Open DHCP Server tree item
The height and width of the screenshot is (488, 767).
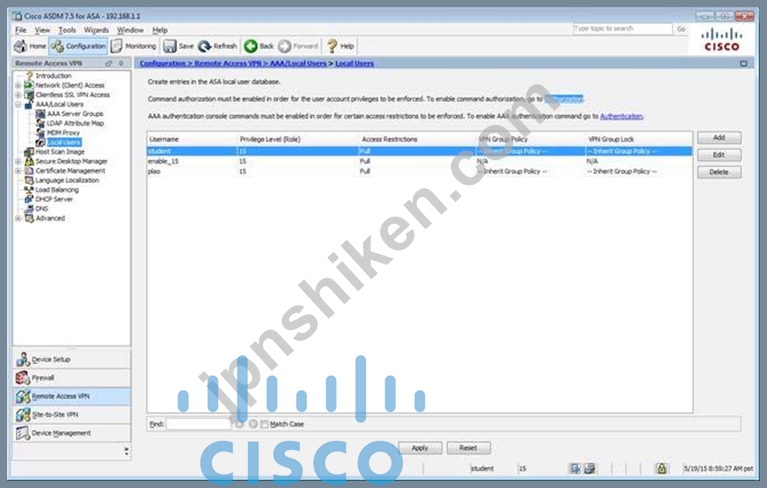[54, 199]
